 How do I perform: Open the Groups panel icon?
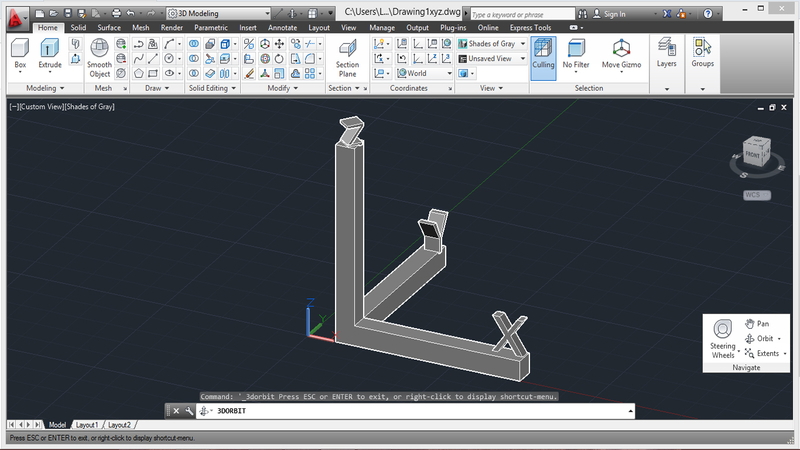[x=702, y=47]
